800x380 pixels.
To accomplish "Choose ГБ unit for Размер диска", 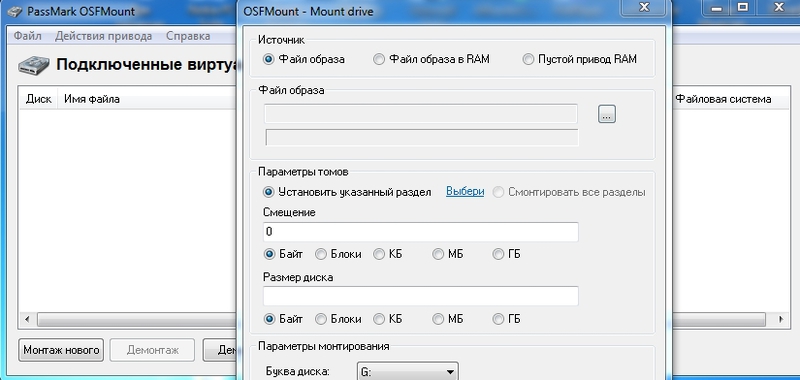I will coord(498,319).
